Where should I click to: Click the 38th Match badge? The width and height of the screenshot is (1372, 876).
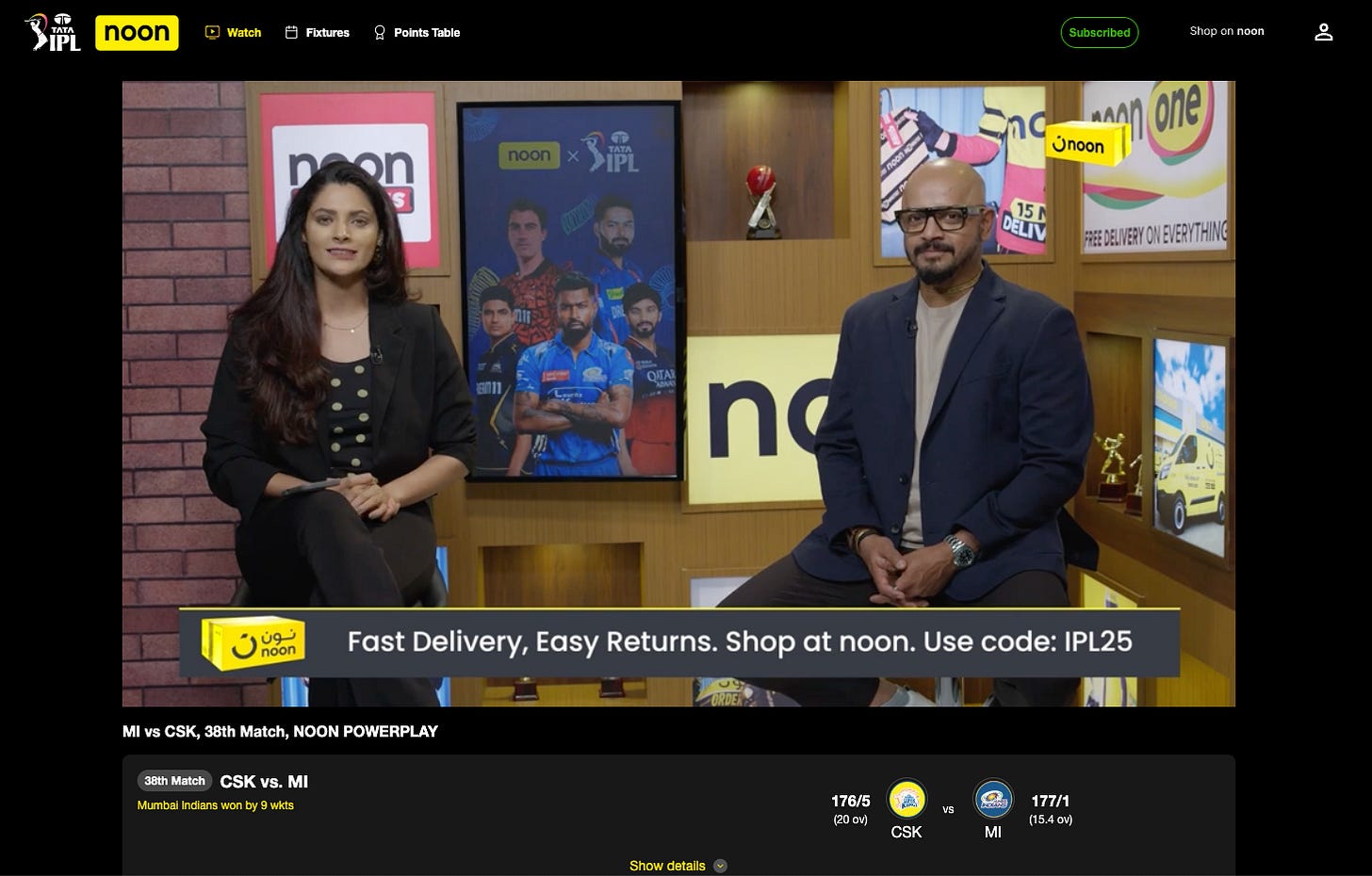174,781
